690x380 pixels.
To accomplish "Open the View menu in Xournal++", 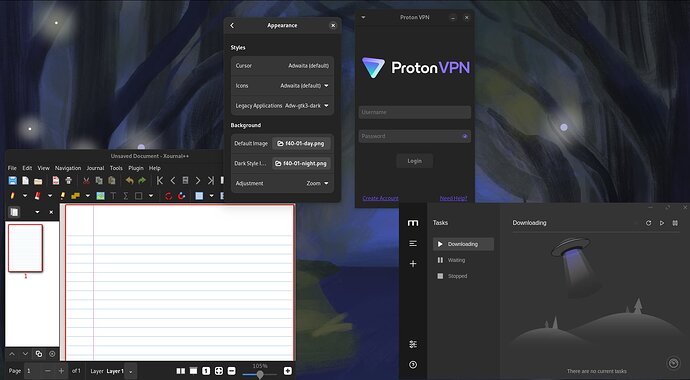I will coord(44,168).
